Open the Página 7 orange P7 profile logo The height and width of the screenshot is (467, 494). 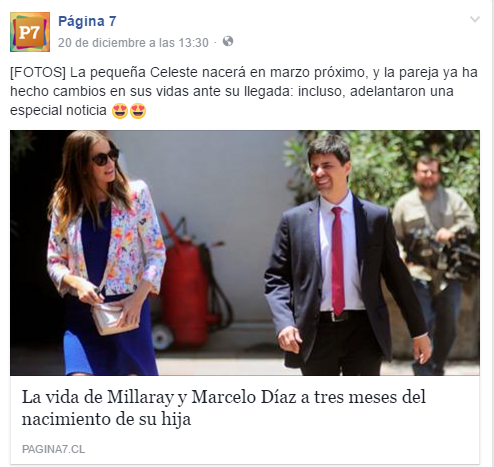tap(30, 32)
